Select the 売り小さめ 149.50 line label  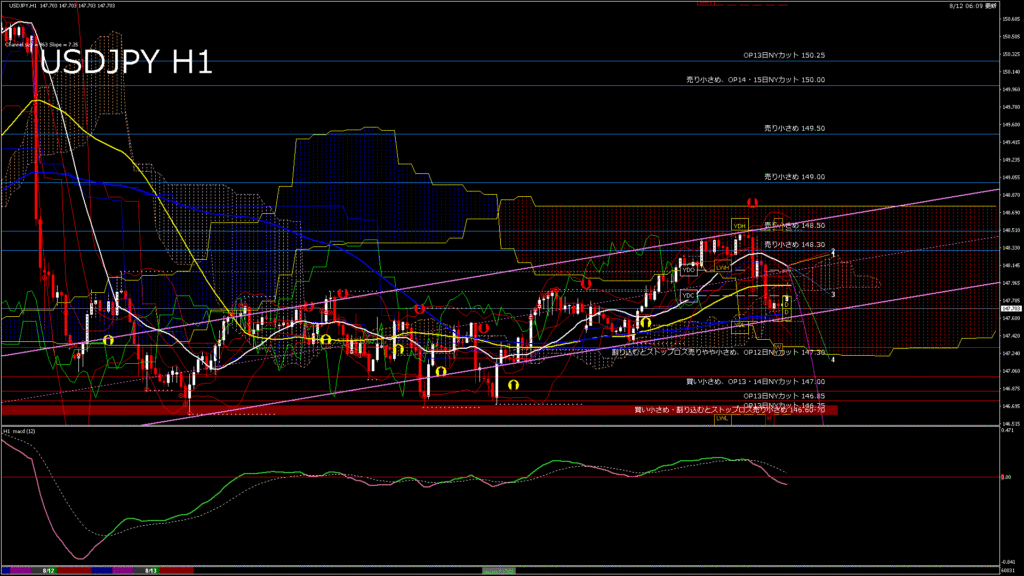pyautogui.click(x=794, y=128)
